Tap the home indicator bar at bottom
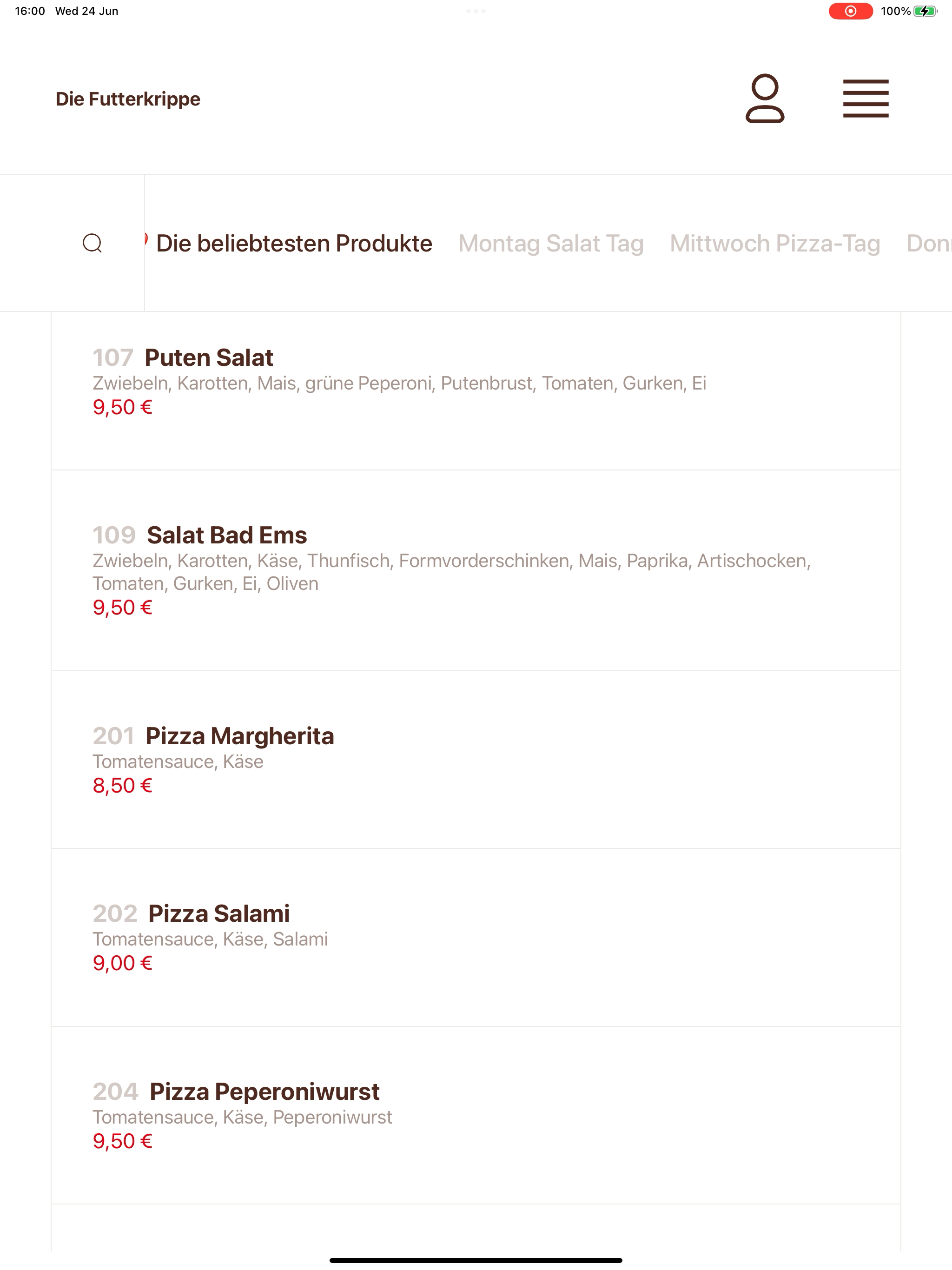Viewport: 952px width, 1270px height. click(476, 1260)
